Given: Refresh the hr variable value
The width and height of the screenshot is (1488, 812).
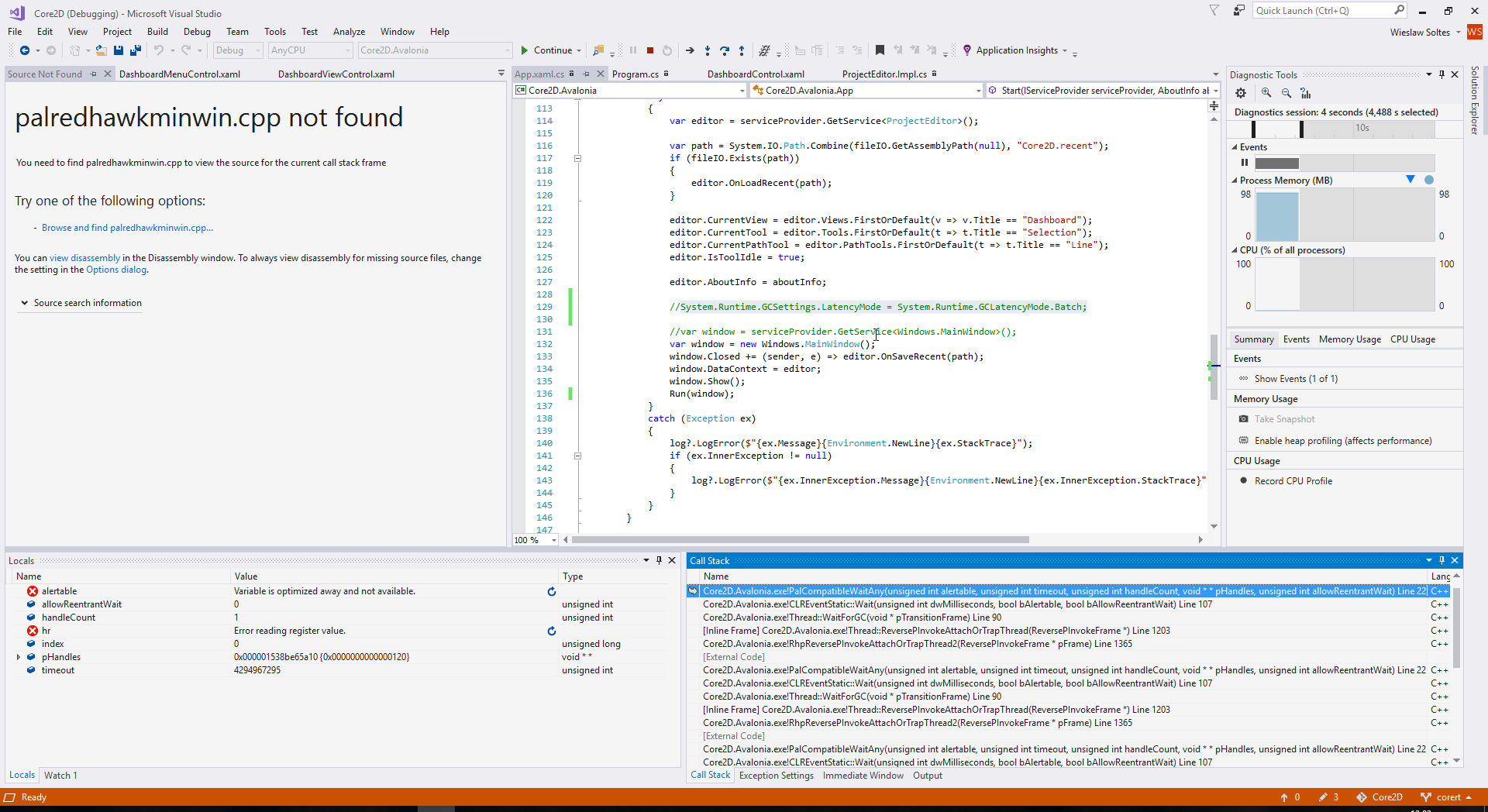Looking at the screenshot, I should (x=552, y=631).
